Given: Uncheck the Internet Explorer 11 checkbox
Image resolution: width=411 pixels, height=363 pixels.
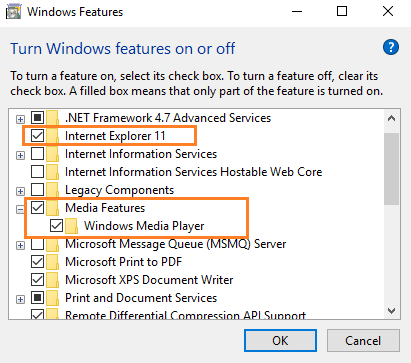Looking at the screenshot, I should [x=37, y=136].
